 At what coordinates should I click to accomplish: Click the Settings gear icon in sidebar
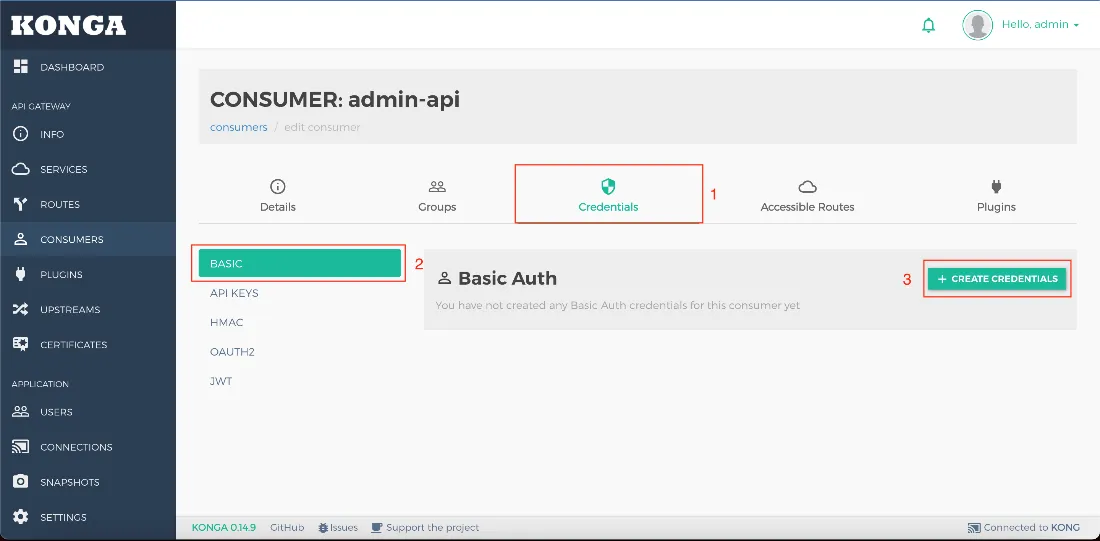[x=20, y=517]
